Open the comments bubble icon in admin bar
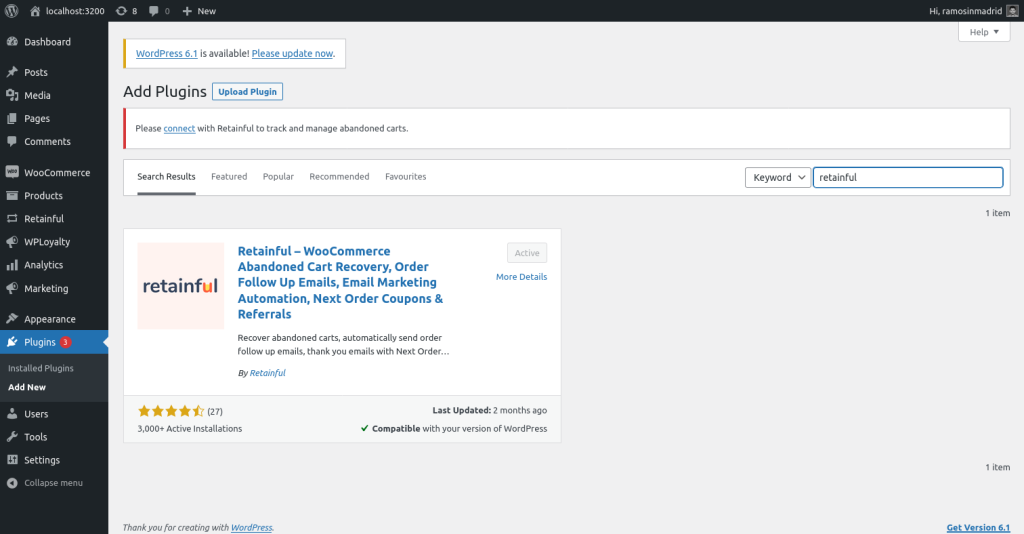The image size is (1024, 534). point(153,11)
